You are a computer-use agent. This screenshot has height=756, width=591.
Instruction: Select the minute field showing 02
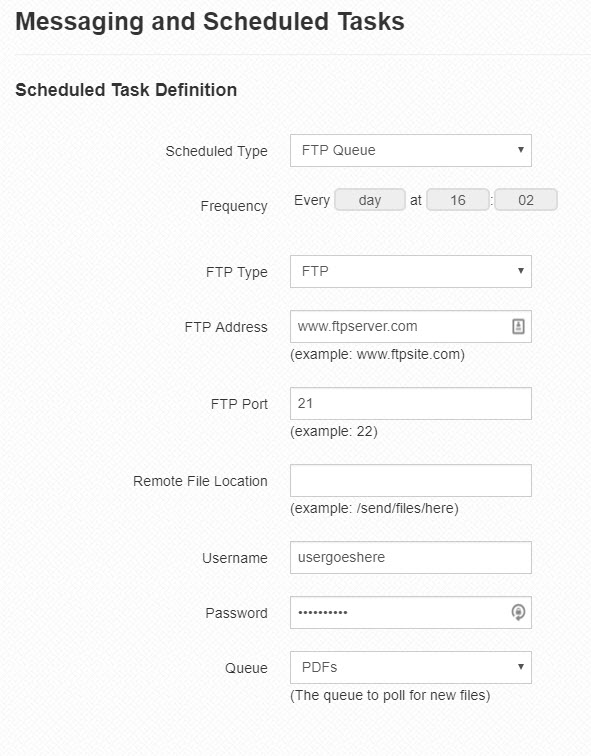click(x=526, y=200)
